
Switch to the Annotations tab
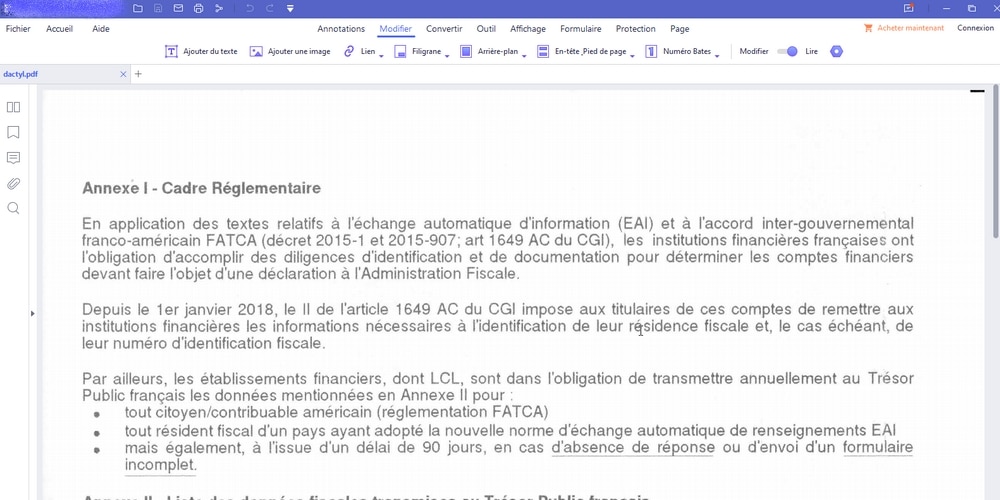[341, 29]
